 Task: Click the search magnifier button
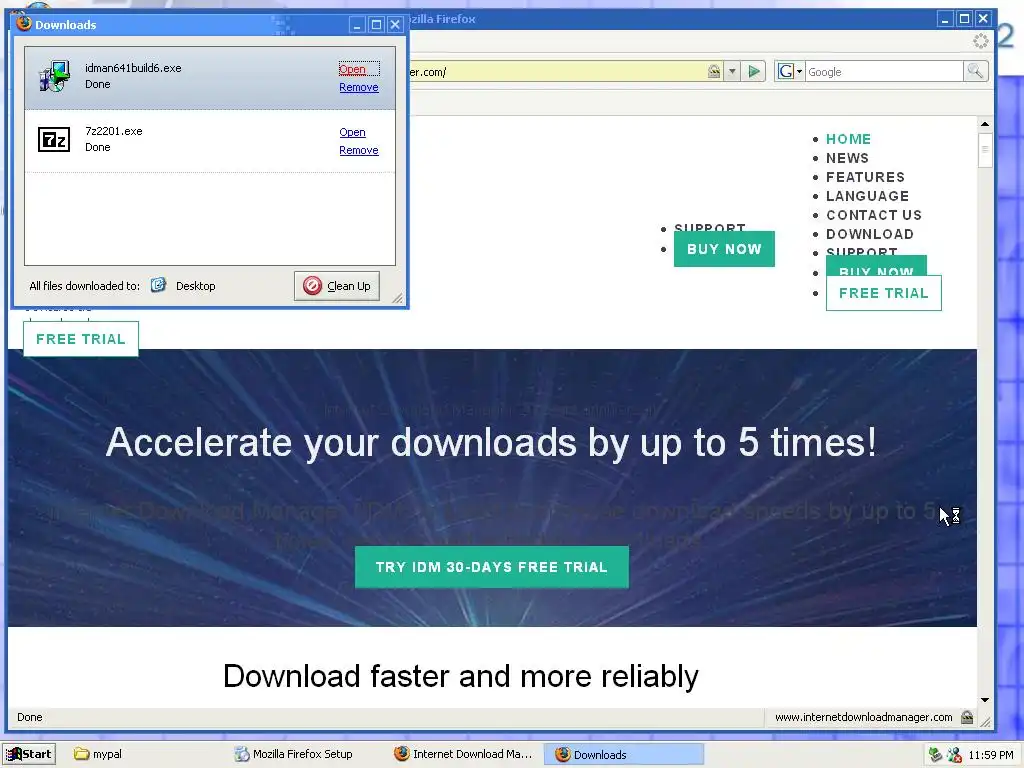pyautogui.click(x=975, y=71)
